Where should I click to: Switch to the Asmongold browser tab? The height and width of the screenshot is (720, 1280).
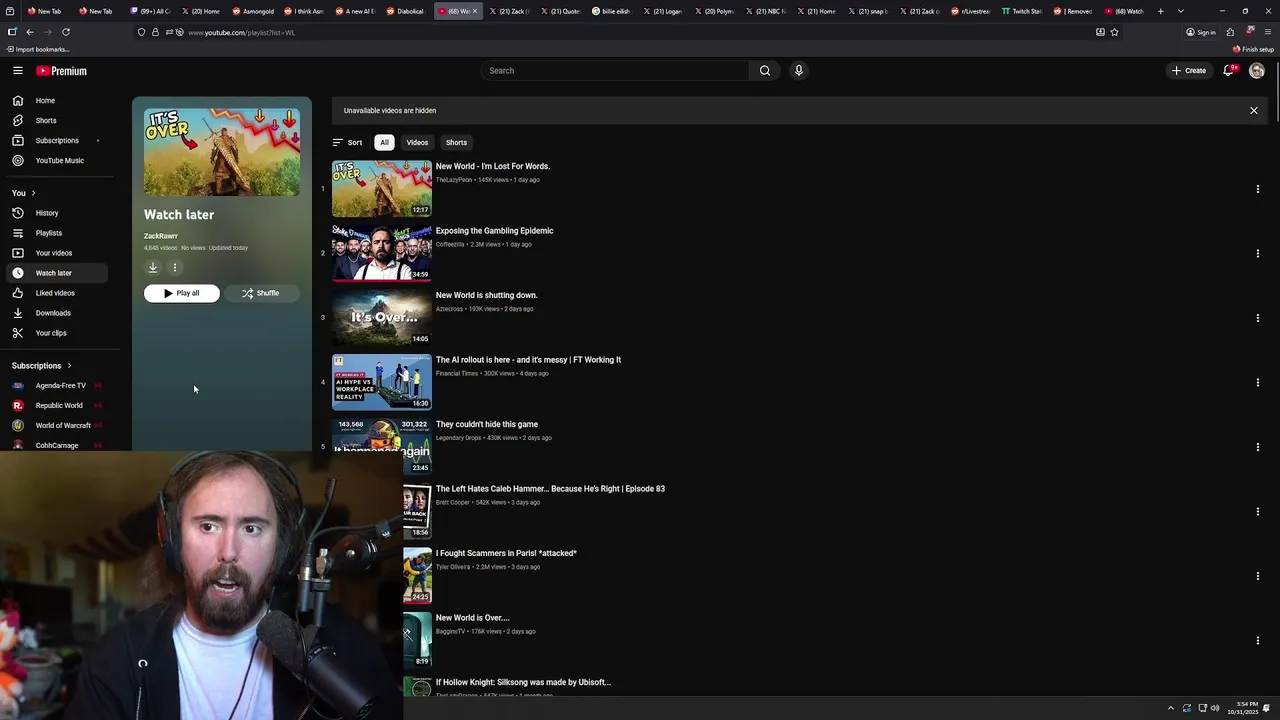(255, 11)
